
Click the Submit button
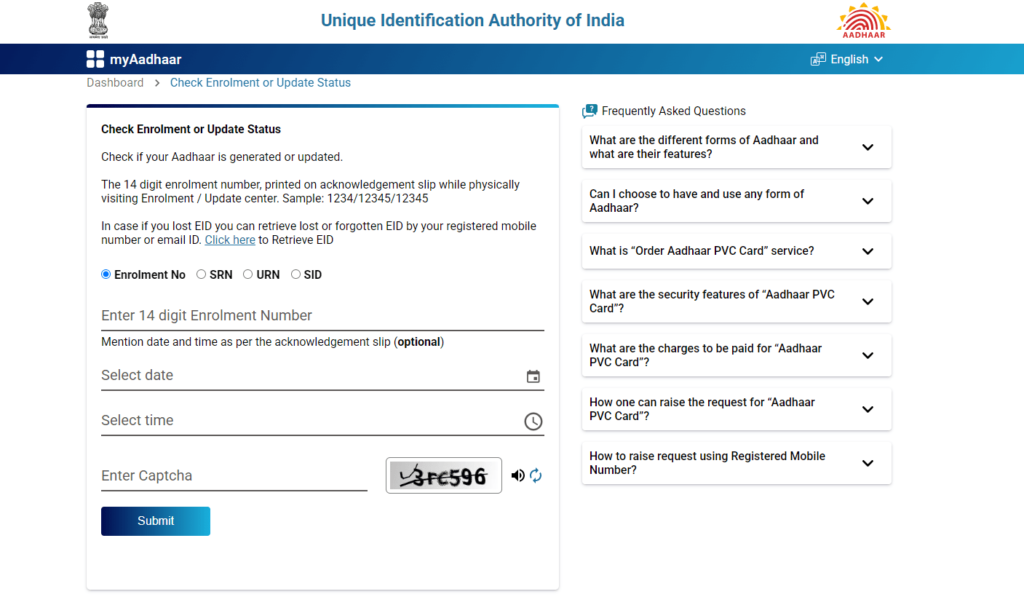click(x=155, y=521)
